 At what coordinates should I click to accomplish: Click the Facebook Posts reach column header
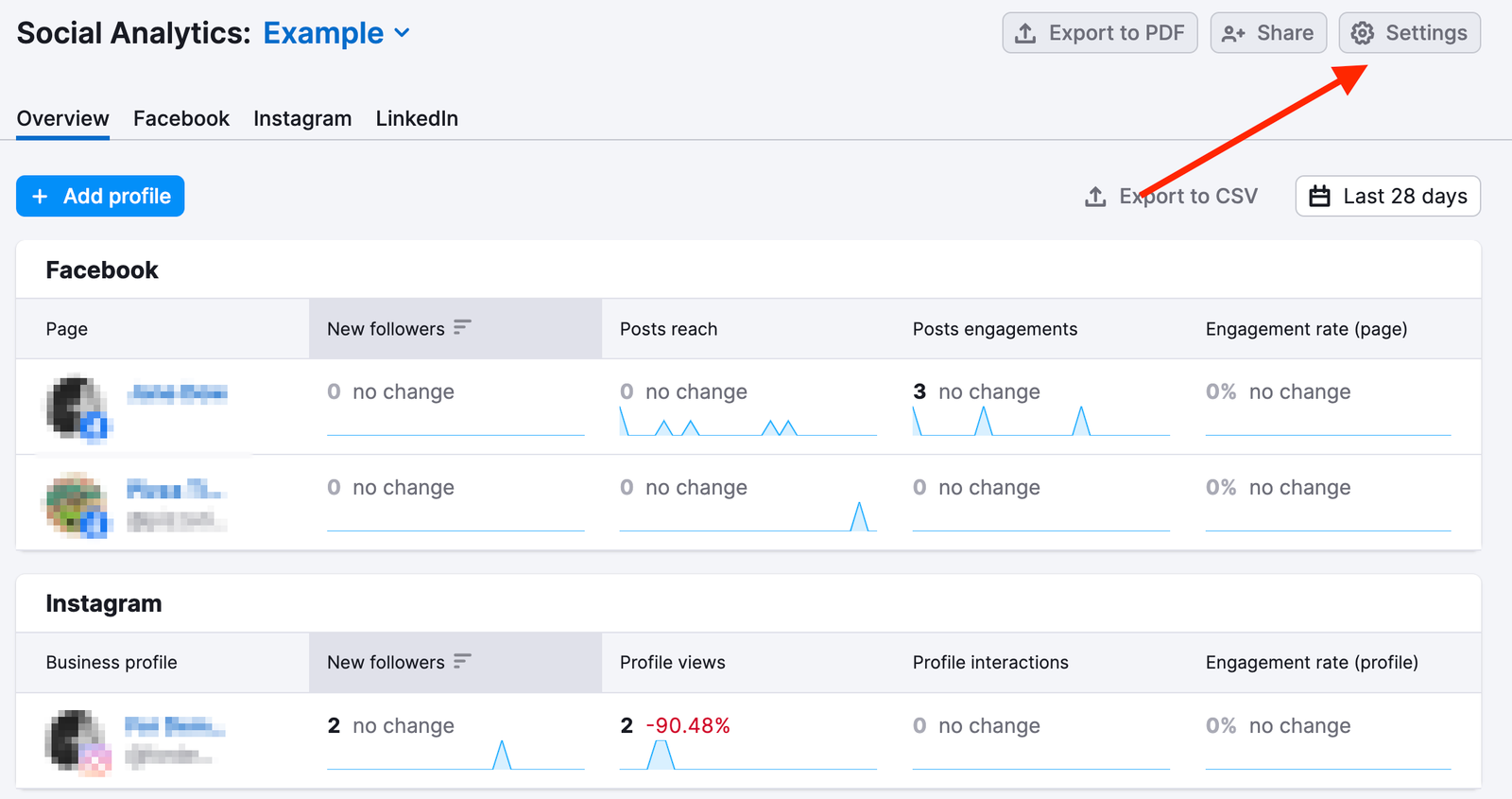coord(668,329)
